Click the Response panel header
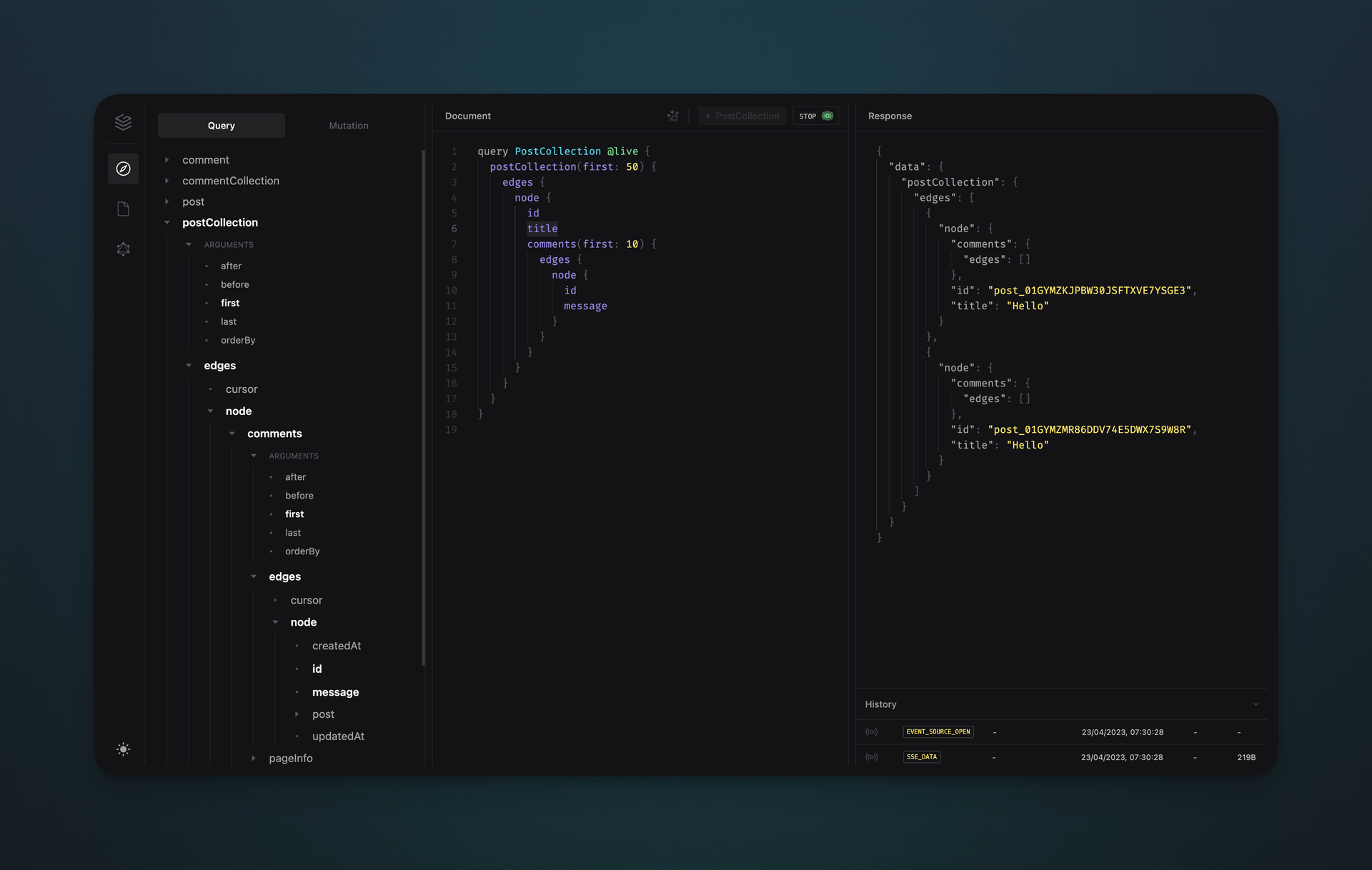 coord(890,116)
